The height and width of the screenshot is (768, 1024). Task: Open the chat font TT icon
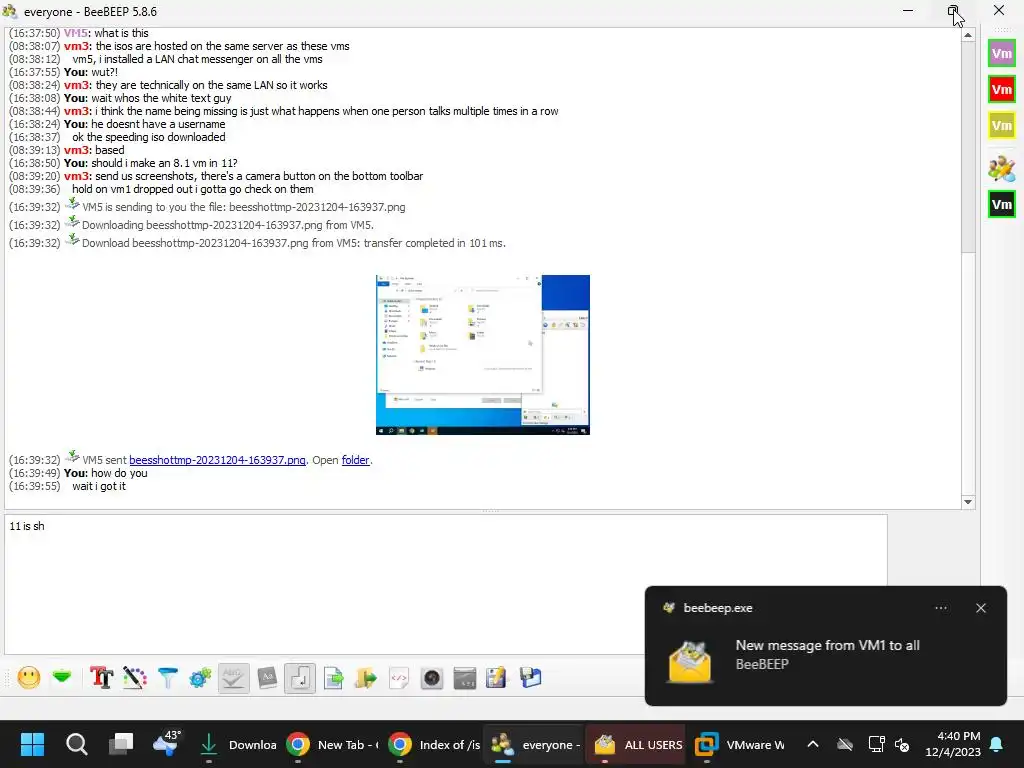[x=101, y=678]
